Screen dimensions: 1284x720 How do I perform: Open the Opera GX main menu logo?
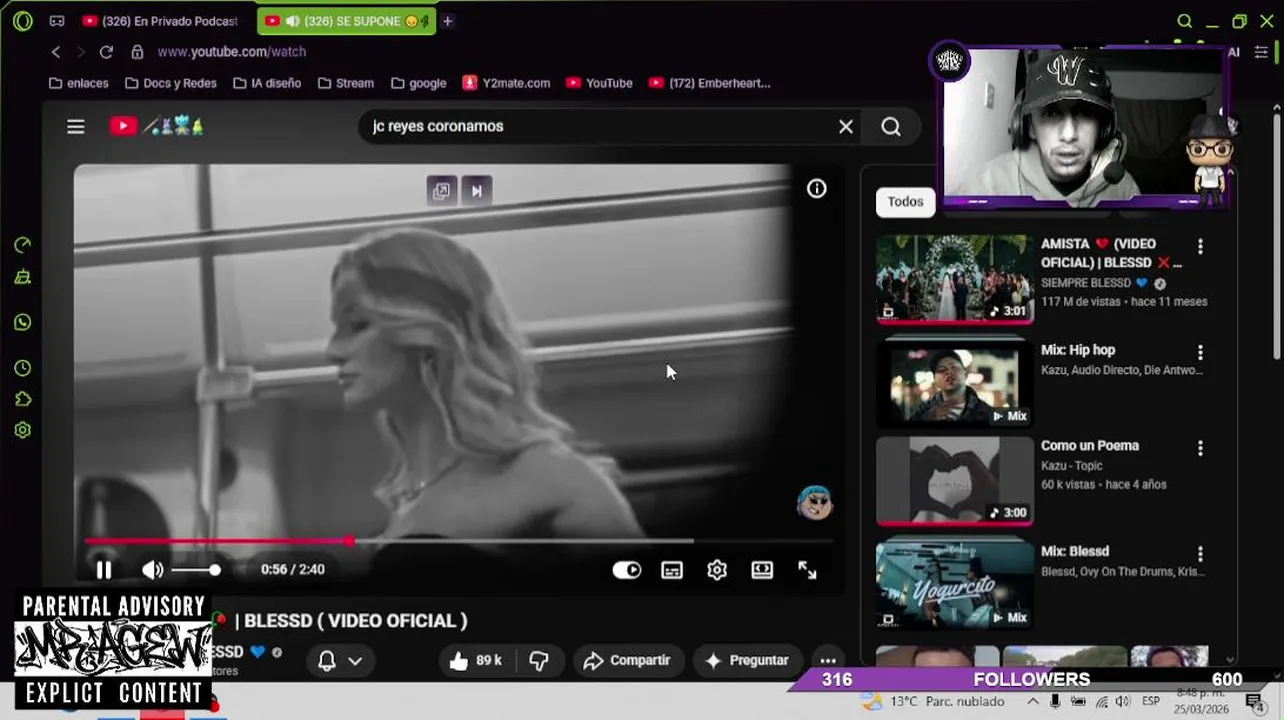point(22,21)
